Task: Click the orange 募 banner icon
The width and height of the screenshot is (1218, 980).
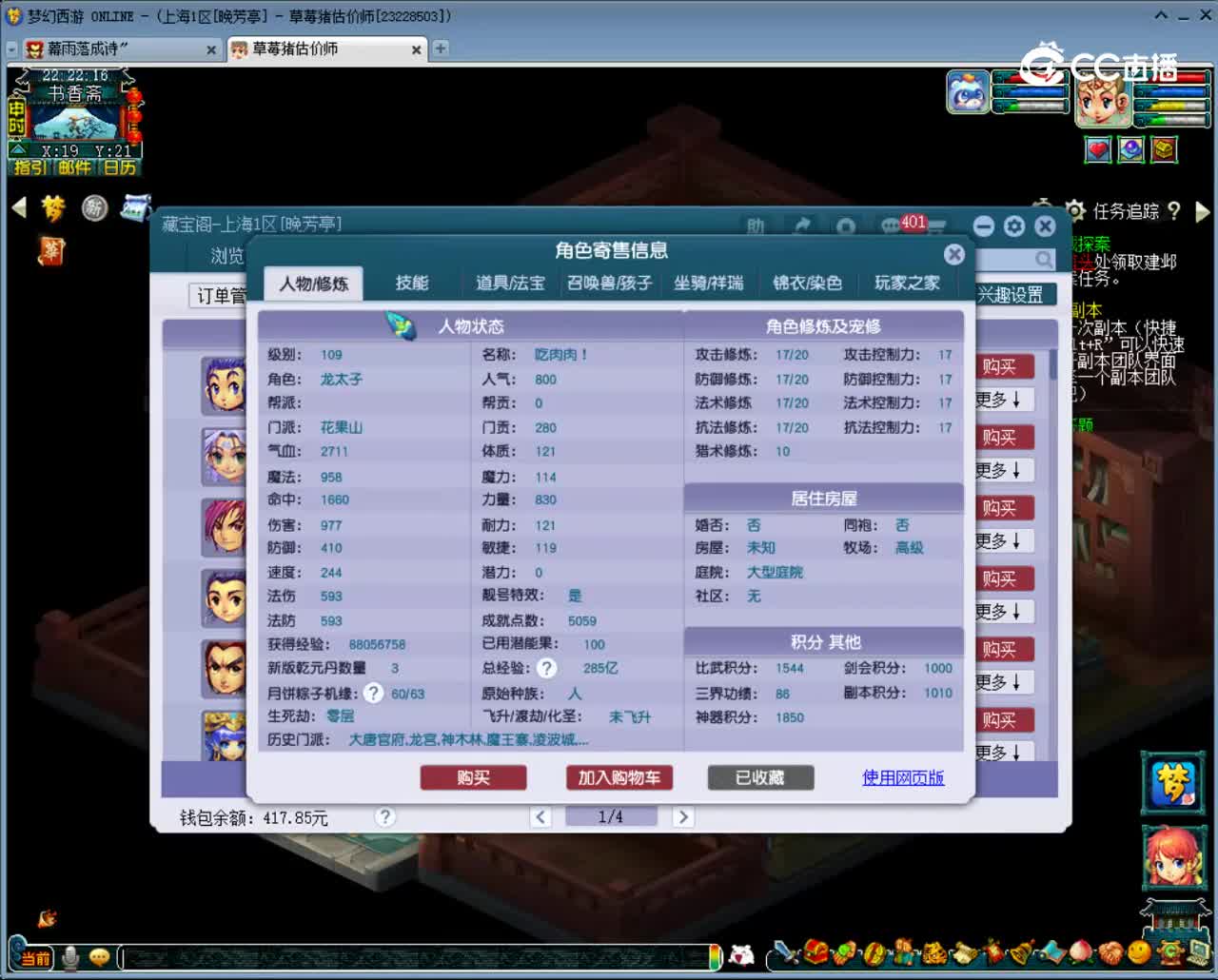Action: (x=50, y=251)
